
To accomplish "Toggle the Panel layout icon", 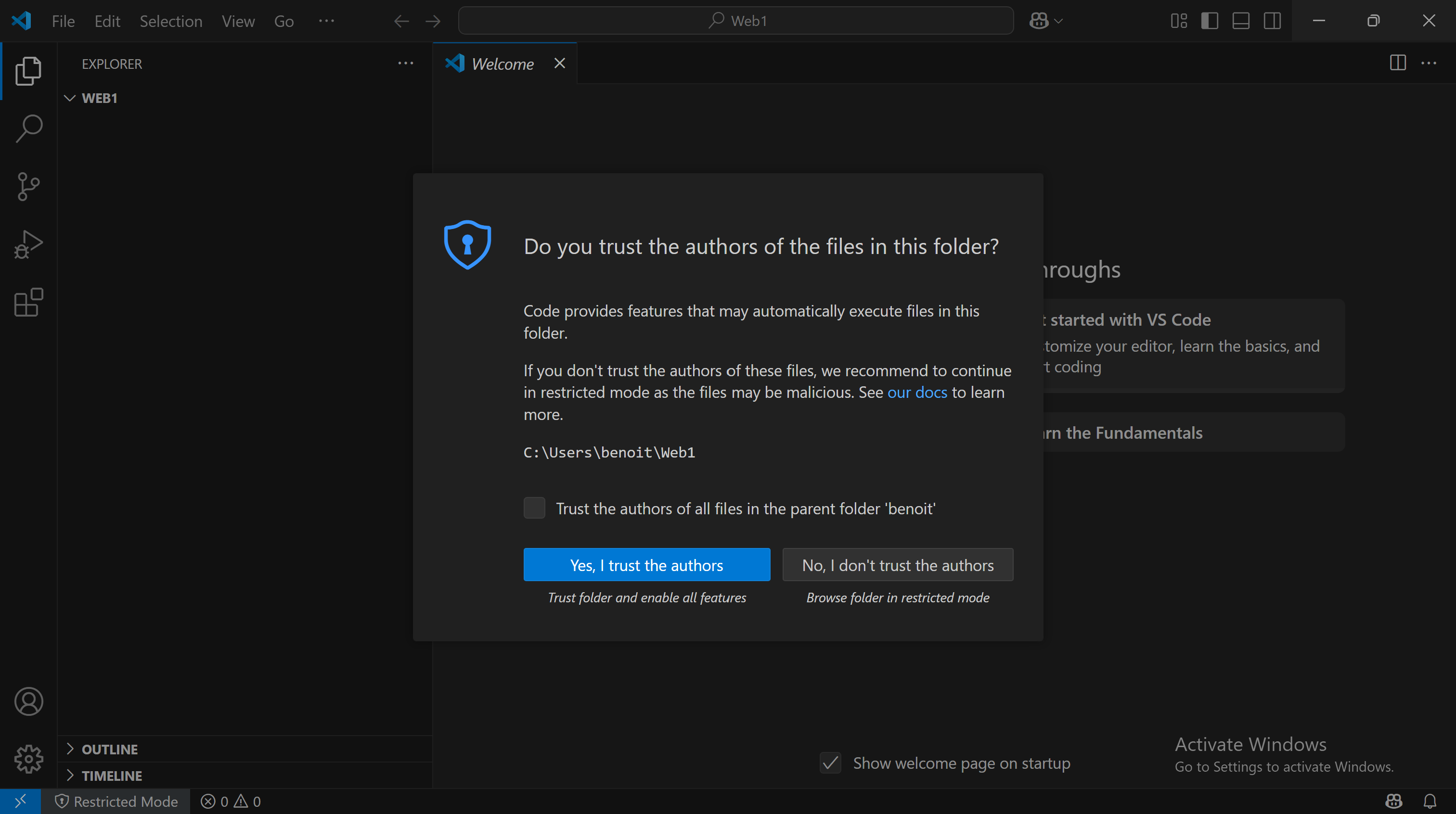I will 1241,21.
